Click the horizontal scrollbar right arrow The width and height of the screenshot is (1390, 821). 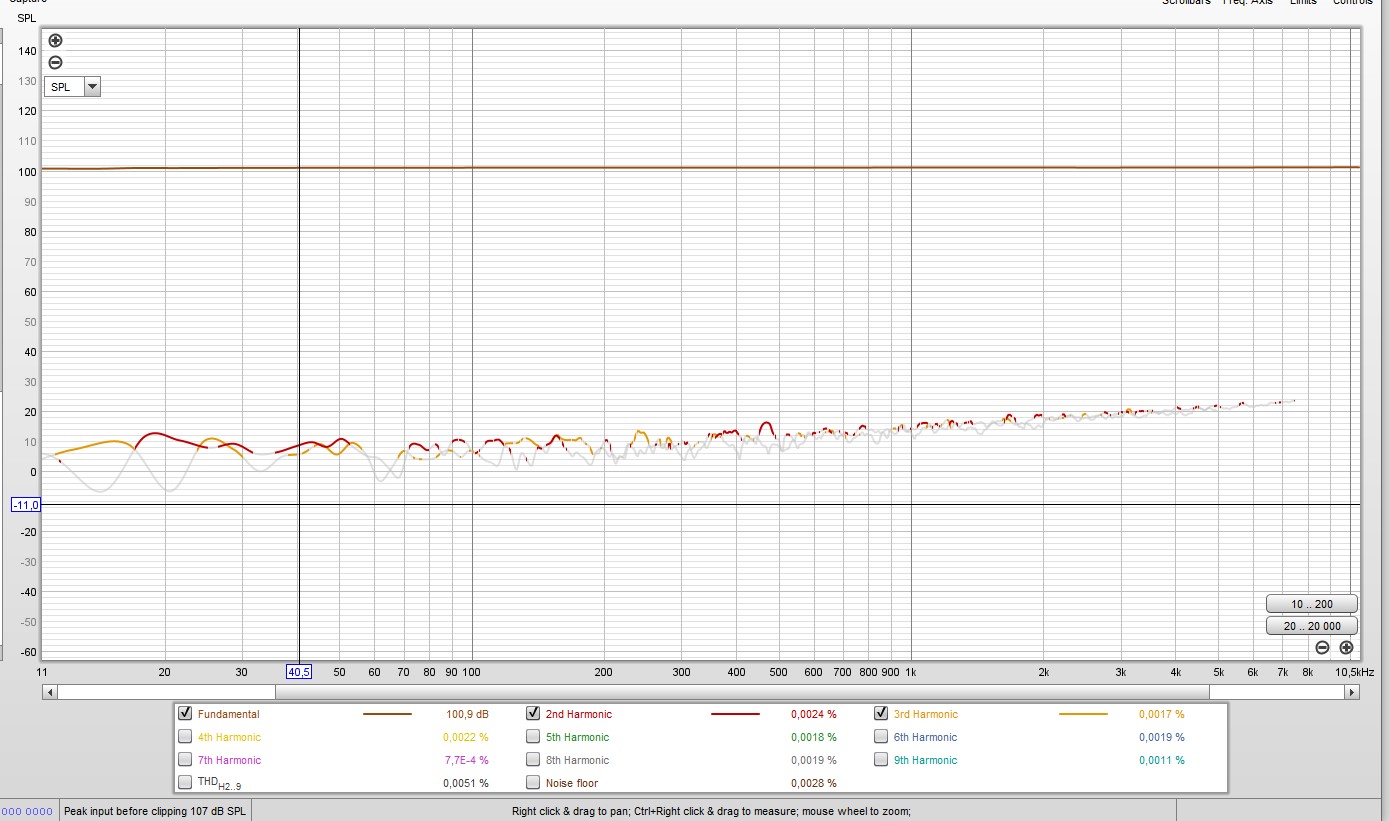point(1352,692)
